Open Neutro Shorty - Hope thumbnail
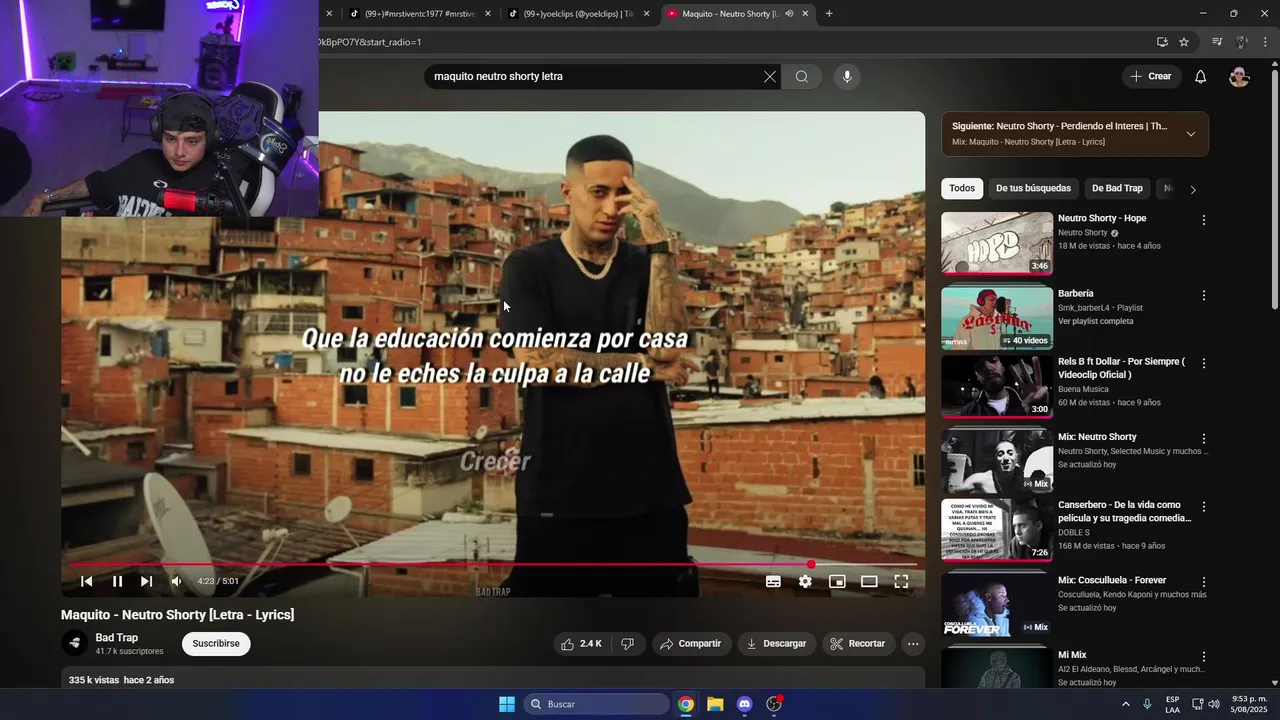 pyautogui.click(x=997, y=243)
